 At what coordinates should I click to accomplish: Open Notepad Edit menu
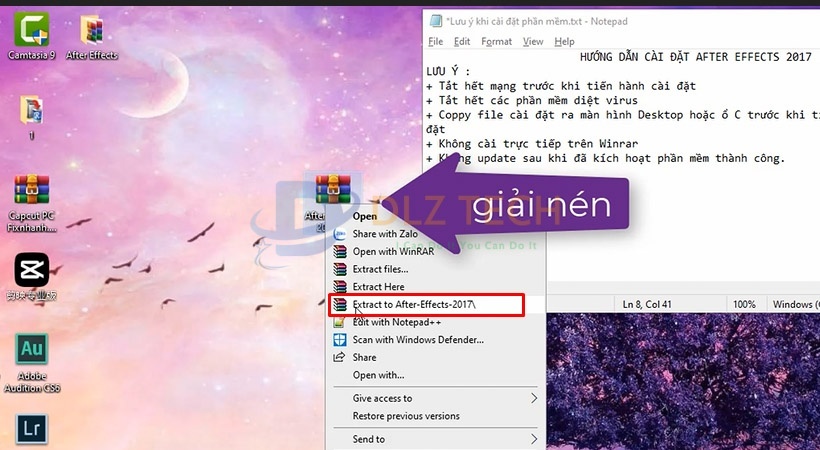click(x=462, y=41)
